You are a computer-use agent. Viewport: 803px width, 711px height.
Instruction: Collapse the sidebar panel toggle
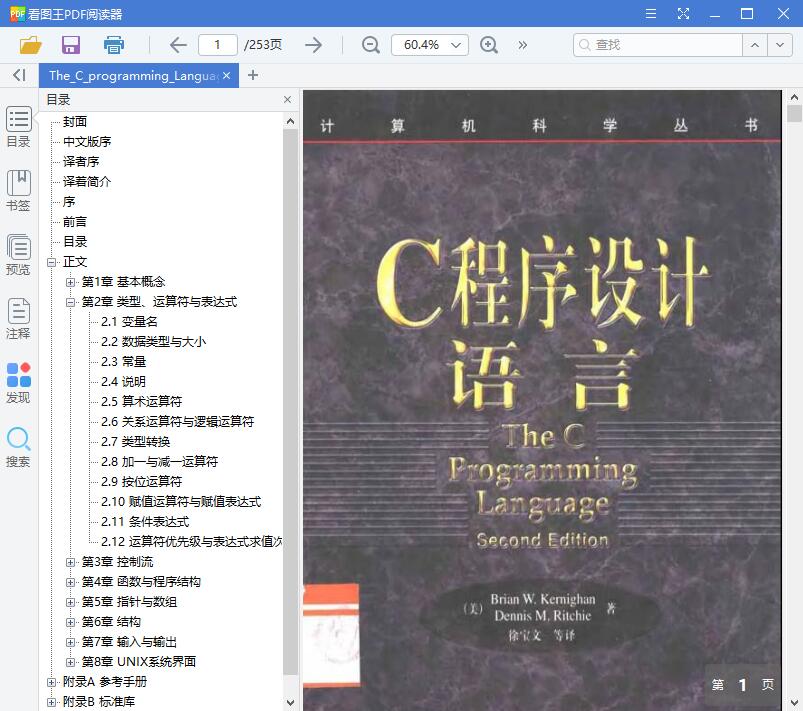click(19, 75)
